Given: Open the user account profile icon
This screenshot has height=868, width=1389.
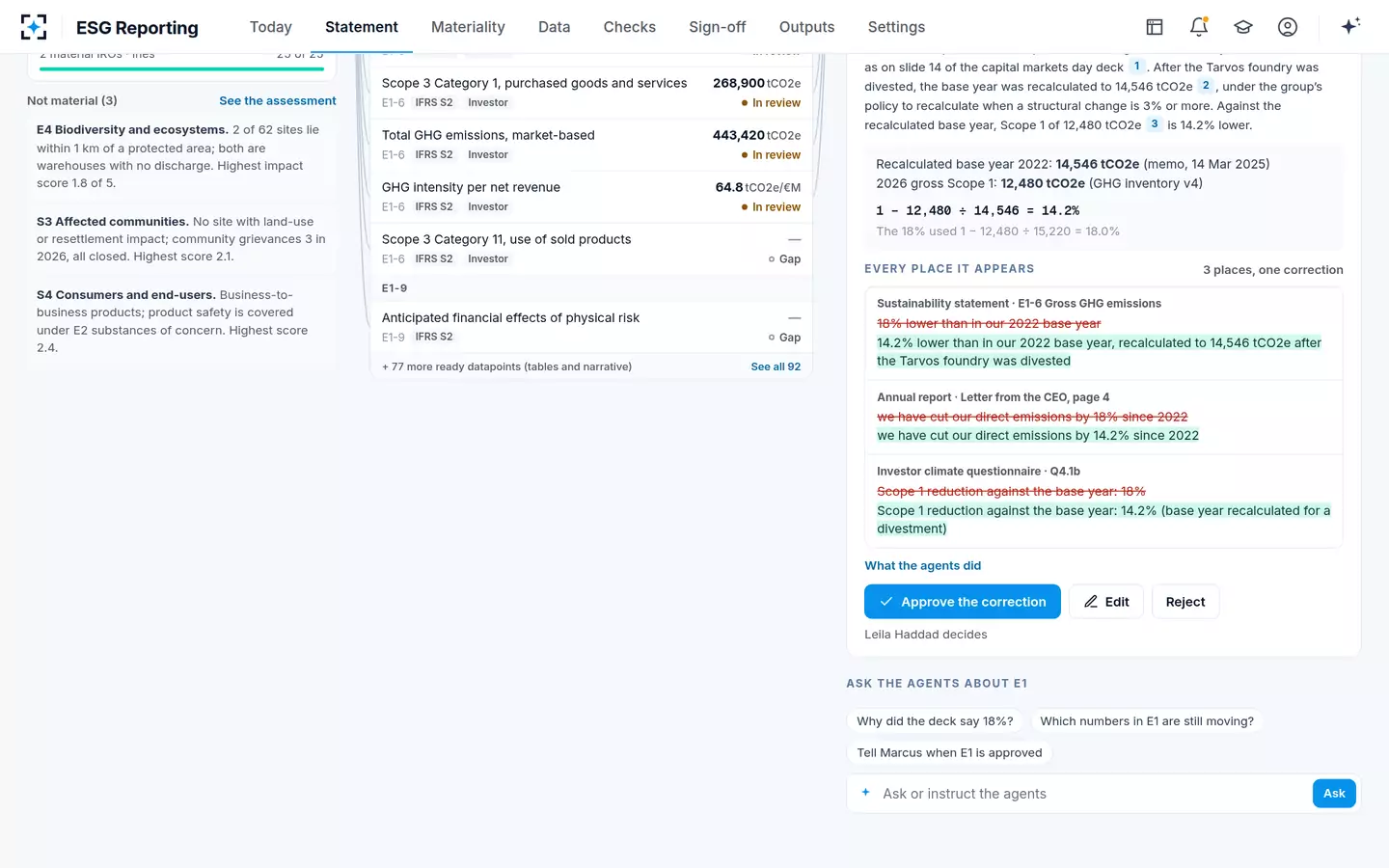Looking at the screenshot, I should pos(1288,27).
